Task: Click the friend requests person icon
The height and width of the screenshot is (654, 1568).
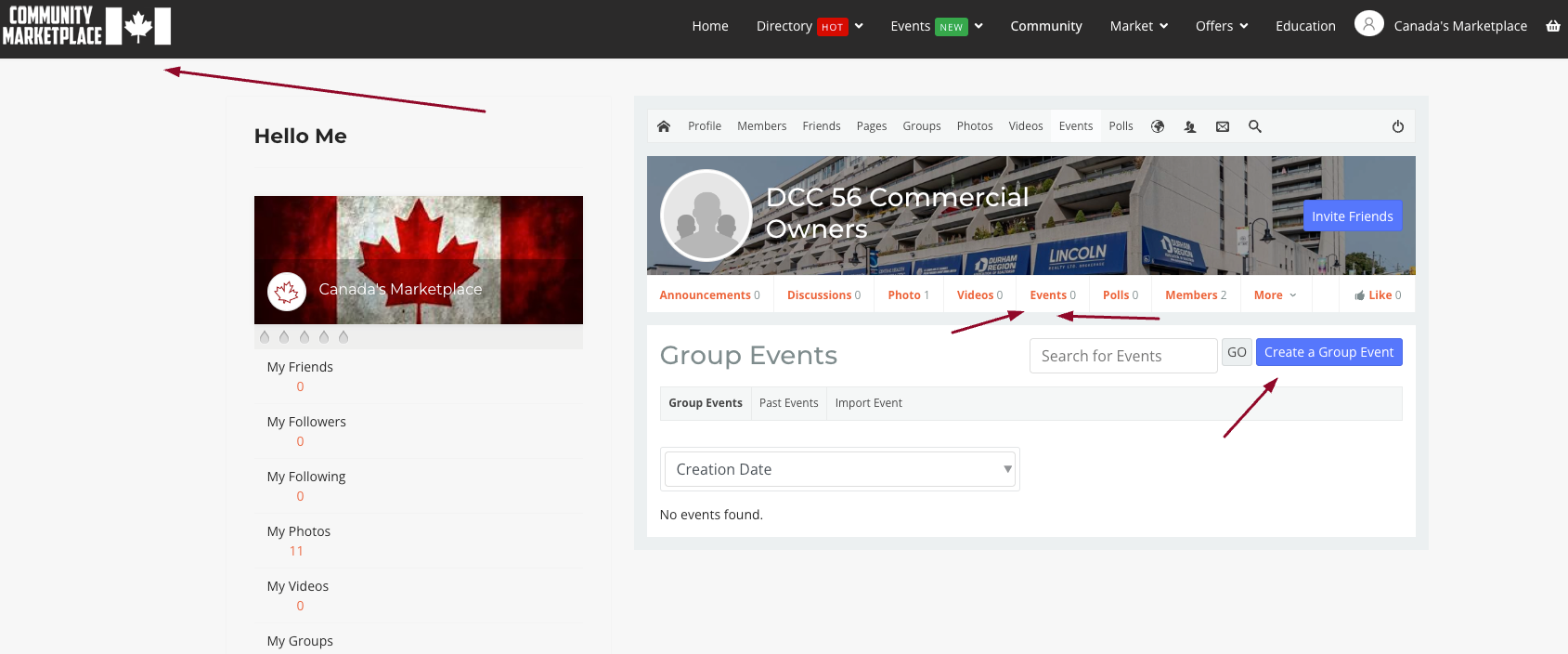Action: pos(1190,126)
